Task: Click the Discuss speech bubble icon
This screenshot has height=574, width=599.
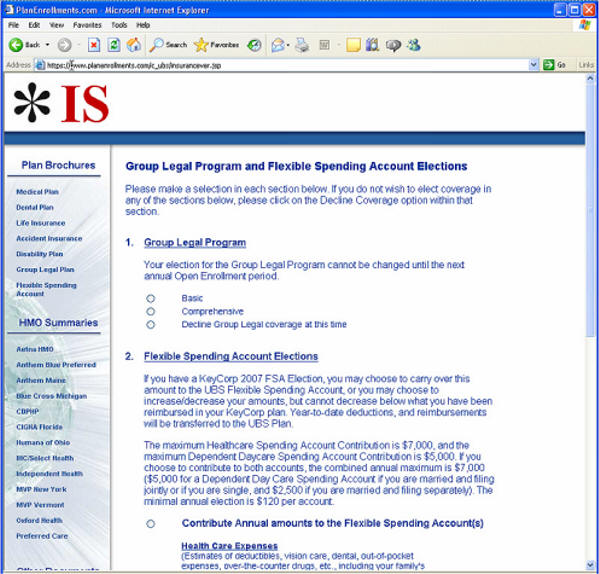Action: pyautogui.click(x=393, y=45)
